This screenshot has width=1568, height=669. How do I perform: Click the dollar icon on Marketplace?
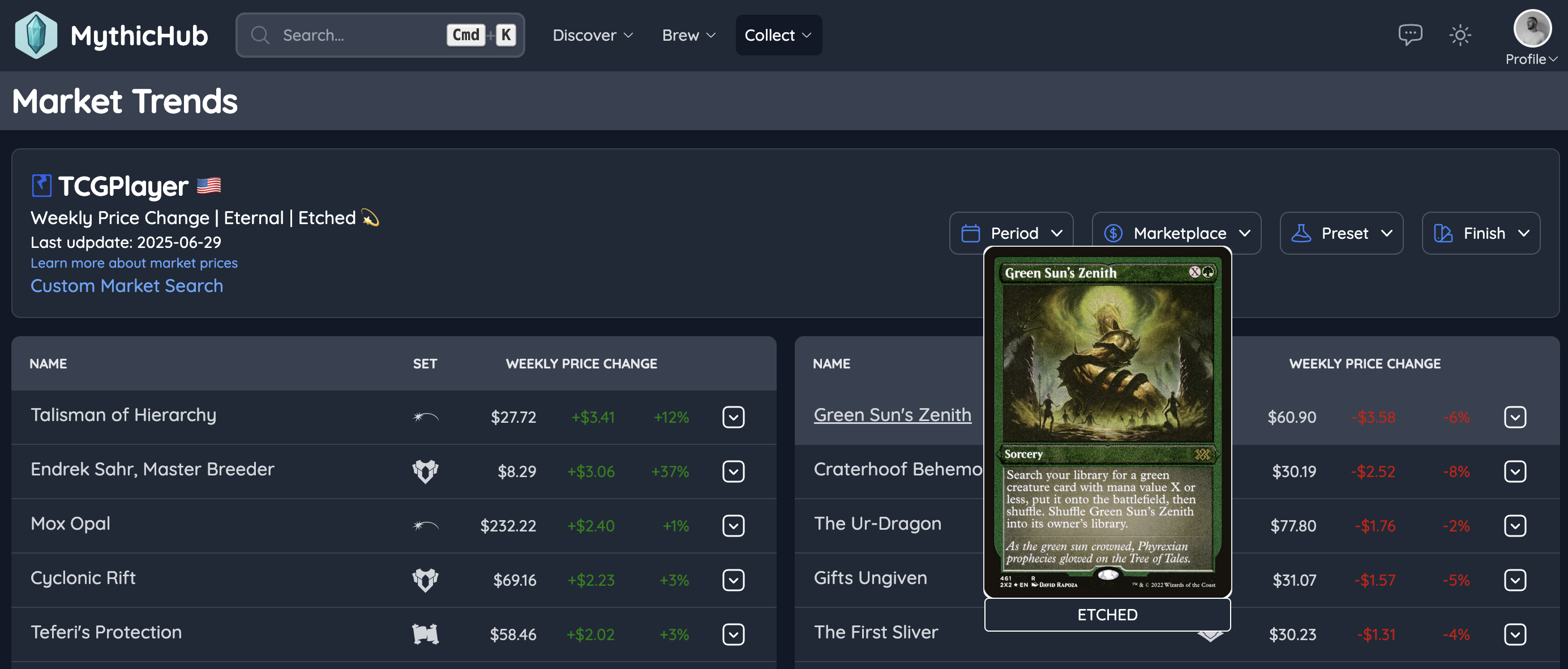1113,233
